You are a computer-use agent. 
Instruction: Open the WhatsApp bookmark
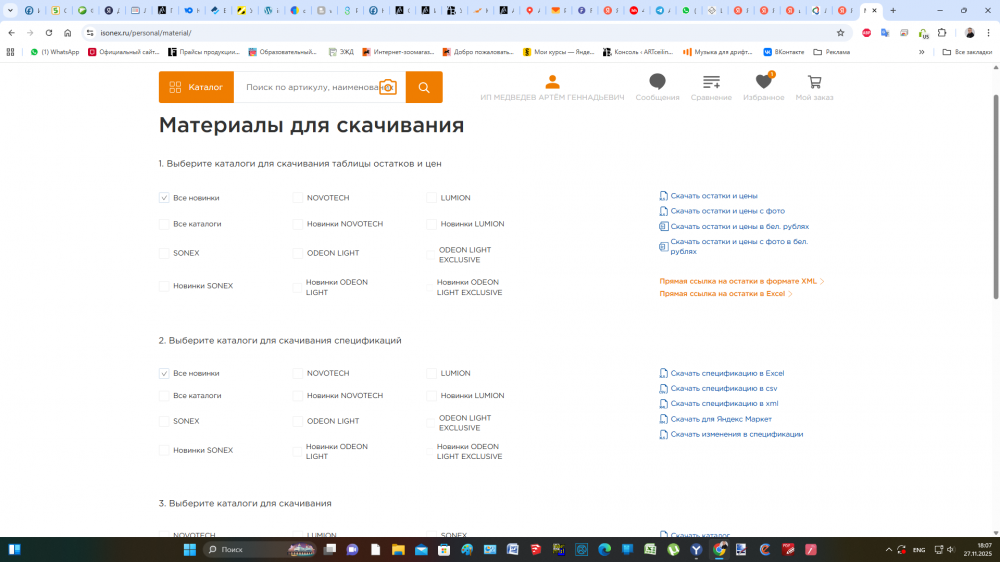point(55,52)
